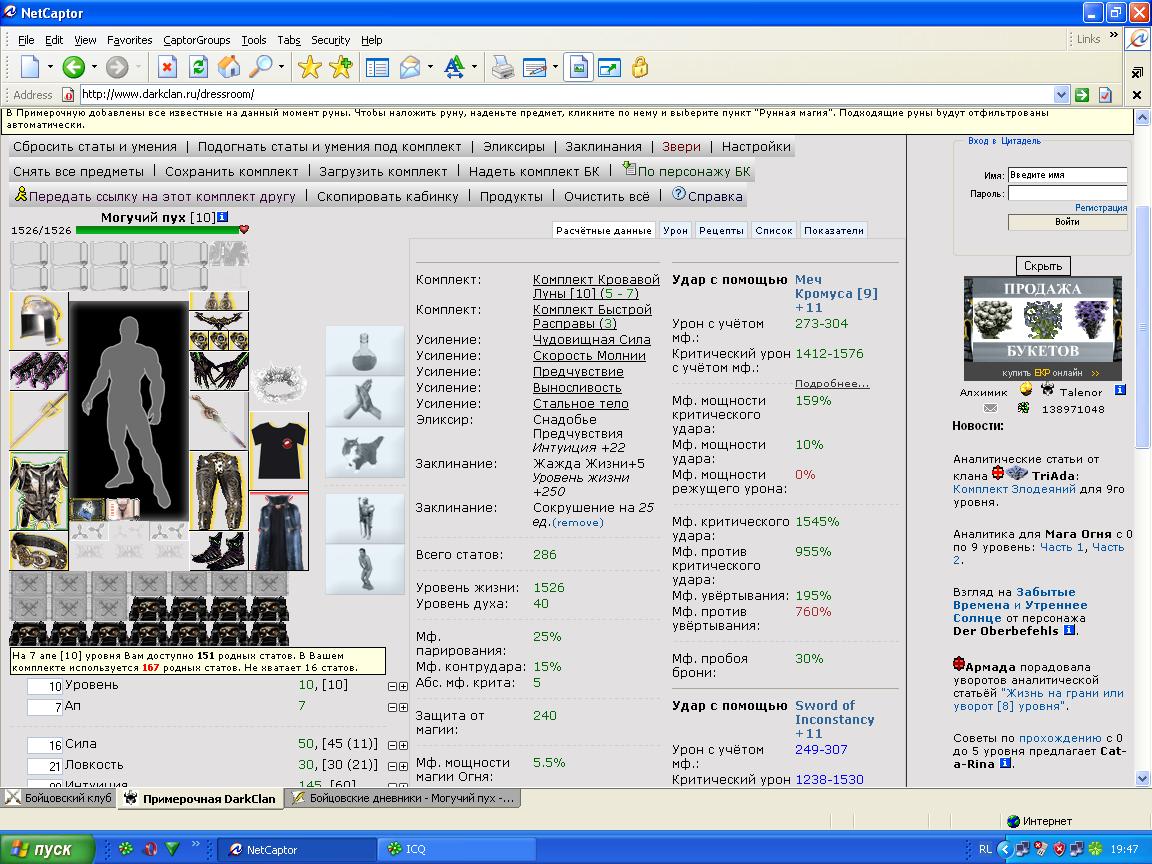Open Favorites with the yellow star icon

[310, 67]
